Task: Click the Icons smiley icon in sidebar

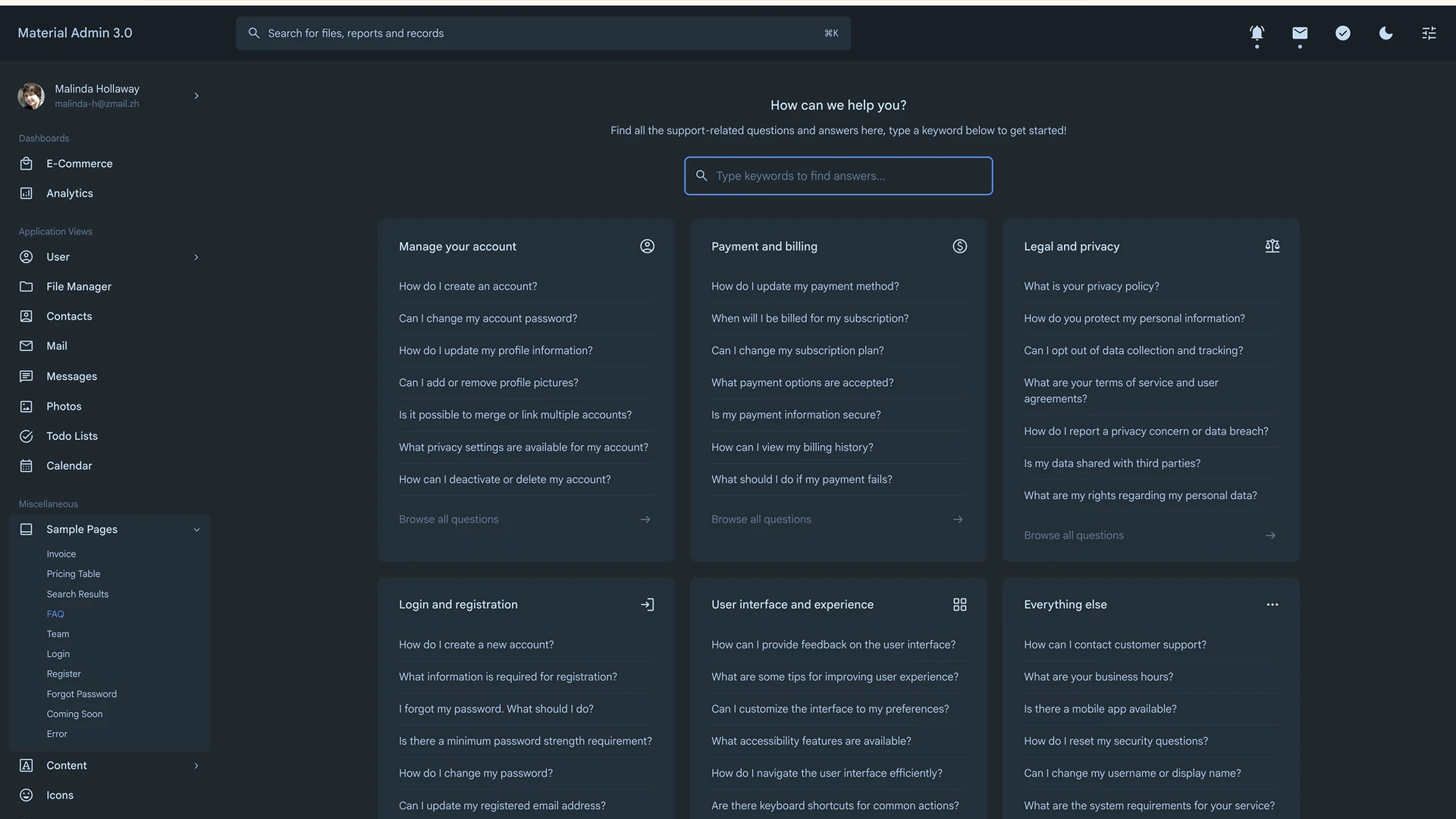Action: tap(26, 795)
